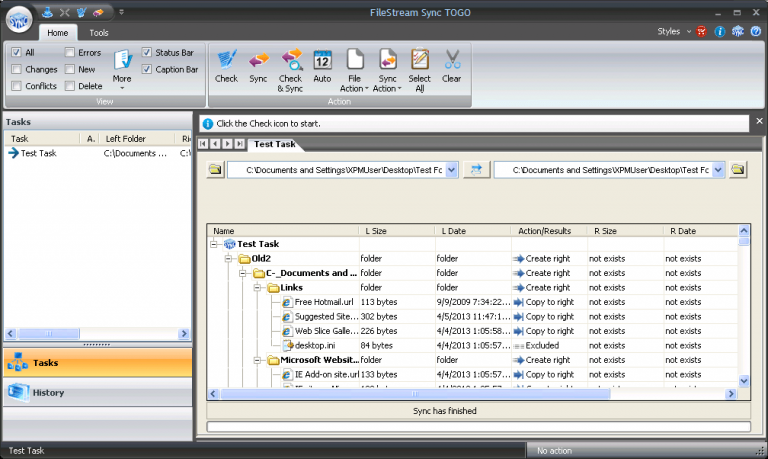
Task: Browse for the right folder
Action: (738, 169)
